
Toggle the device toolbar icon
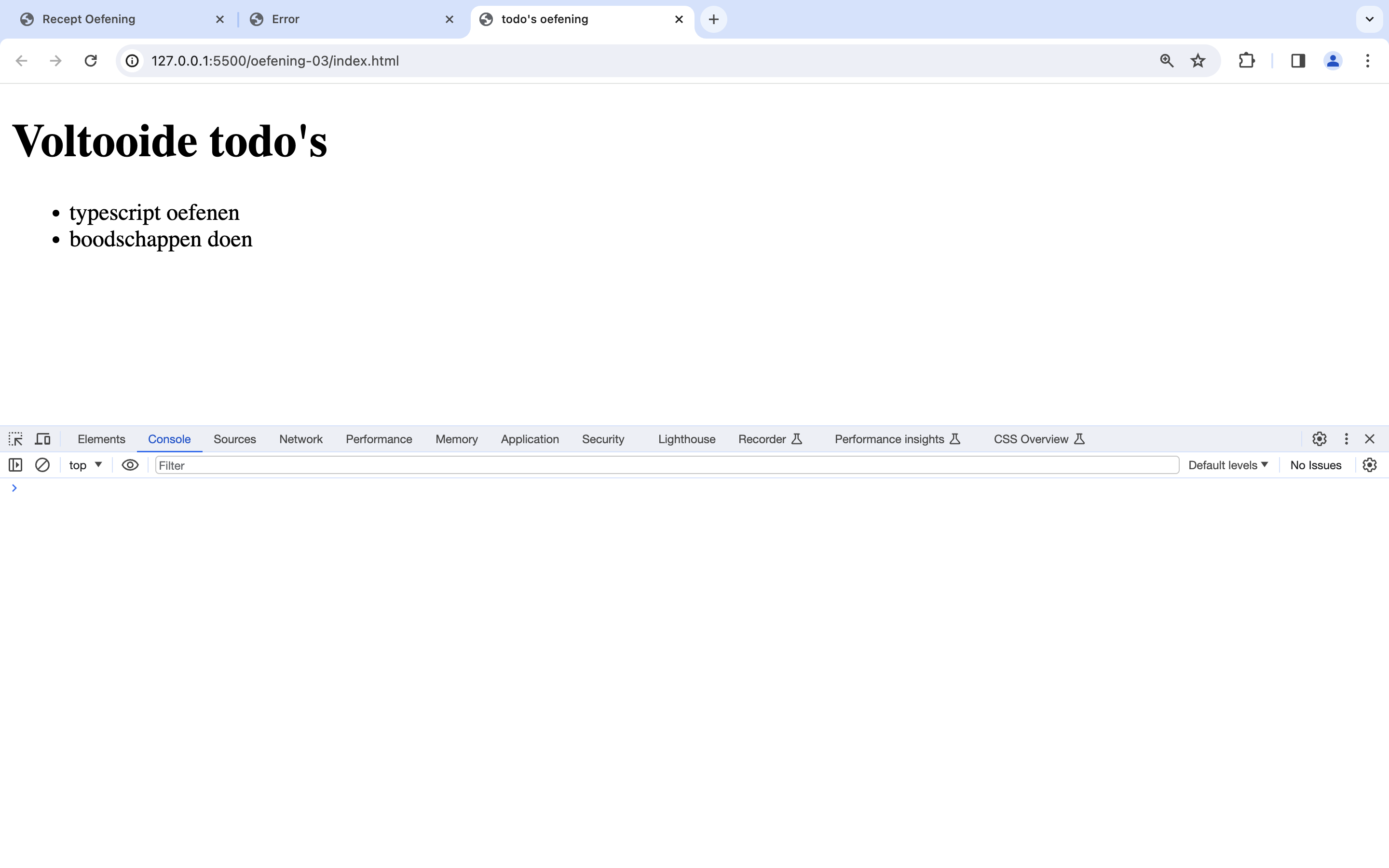(x=43, y=439)
